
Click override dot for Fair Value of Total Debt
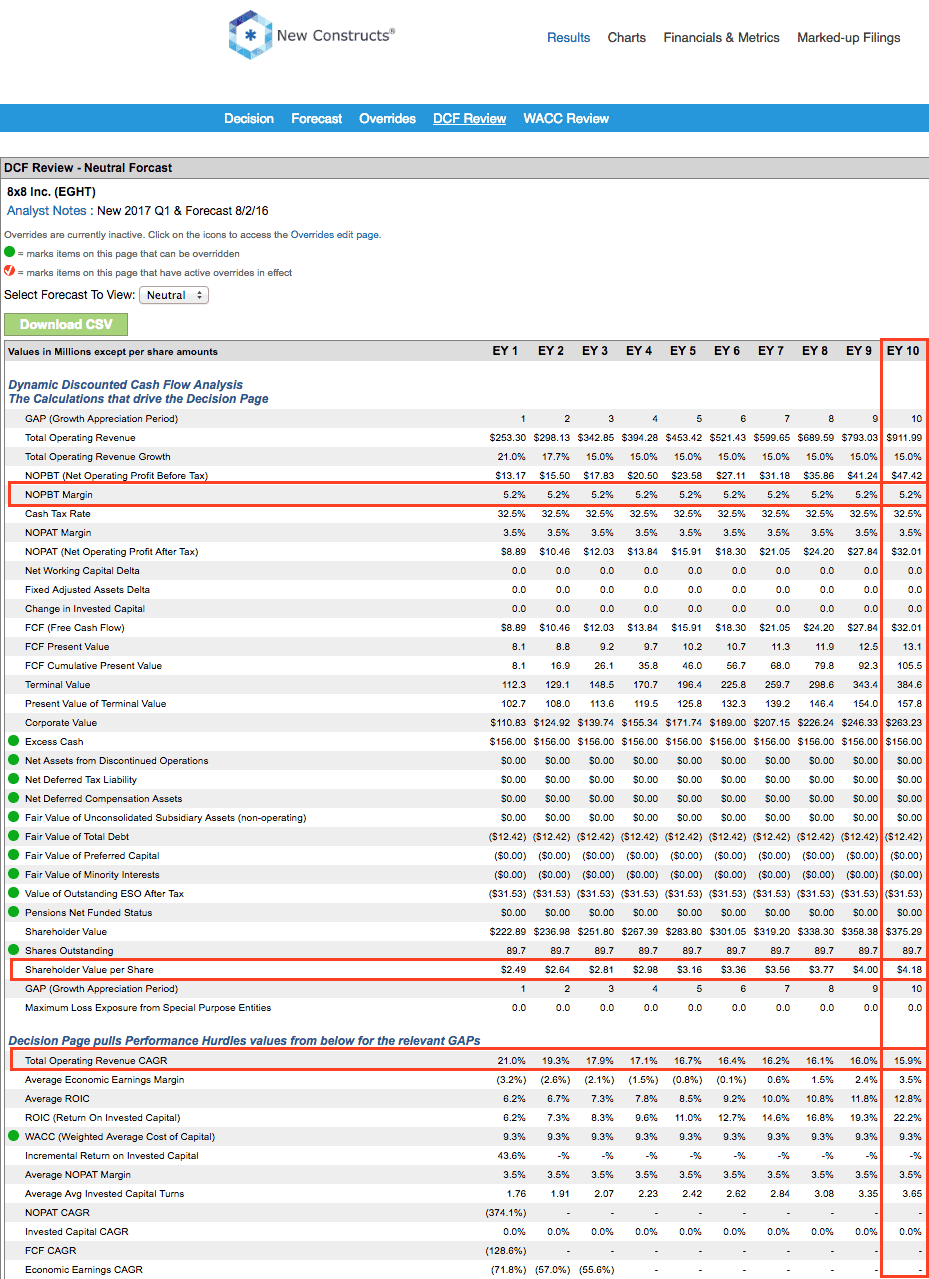[x=13, y=836]
